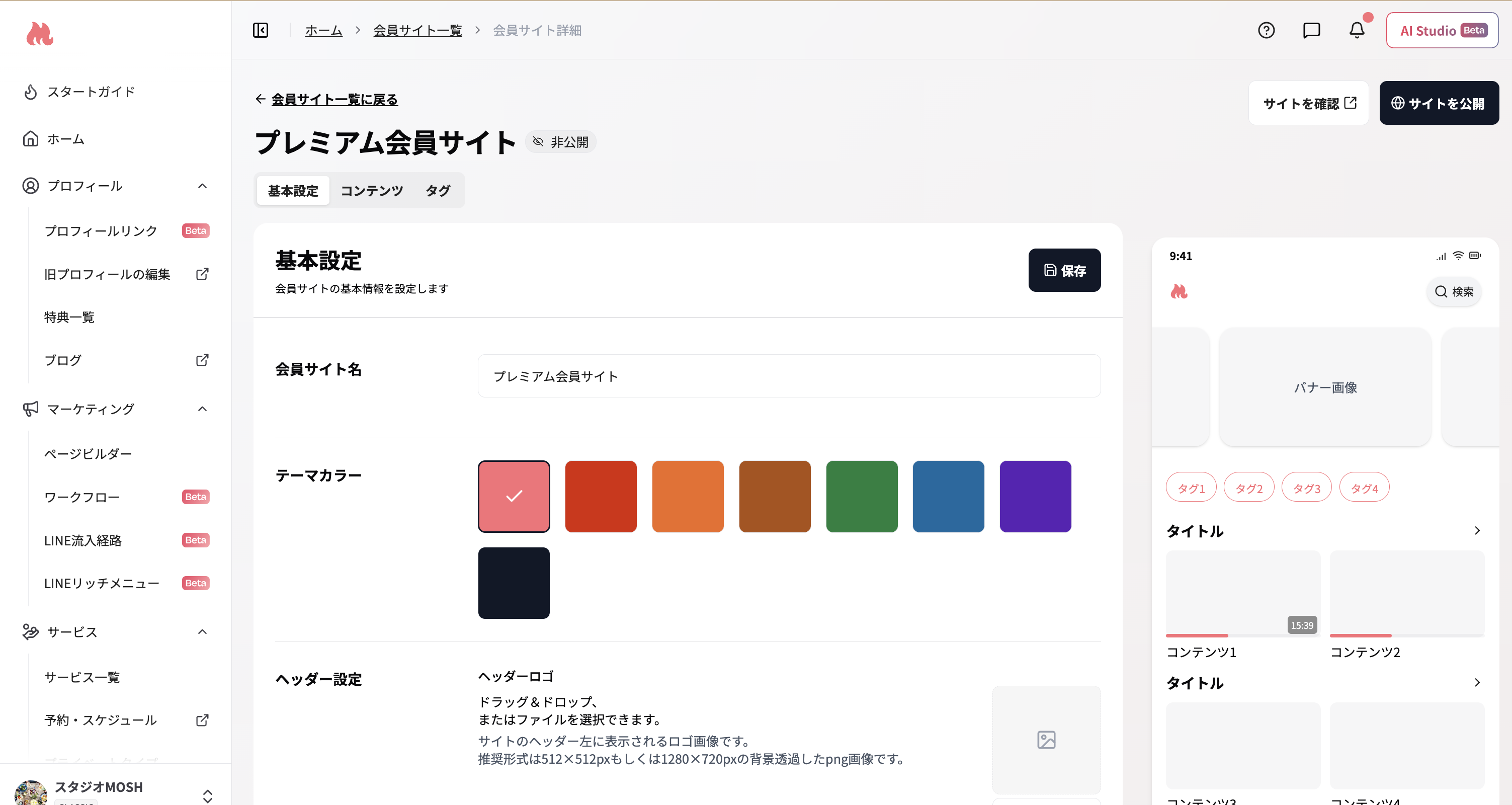Select the pink theme color swatch
This screenshot has height=805, width=1512.
pyautogui.click(x=514, y=496)
